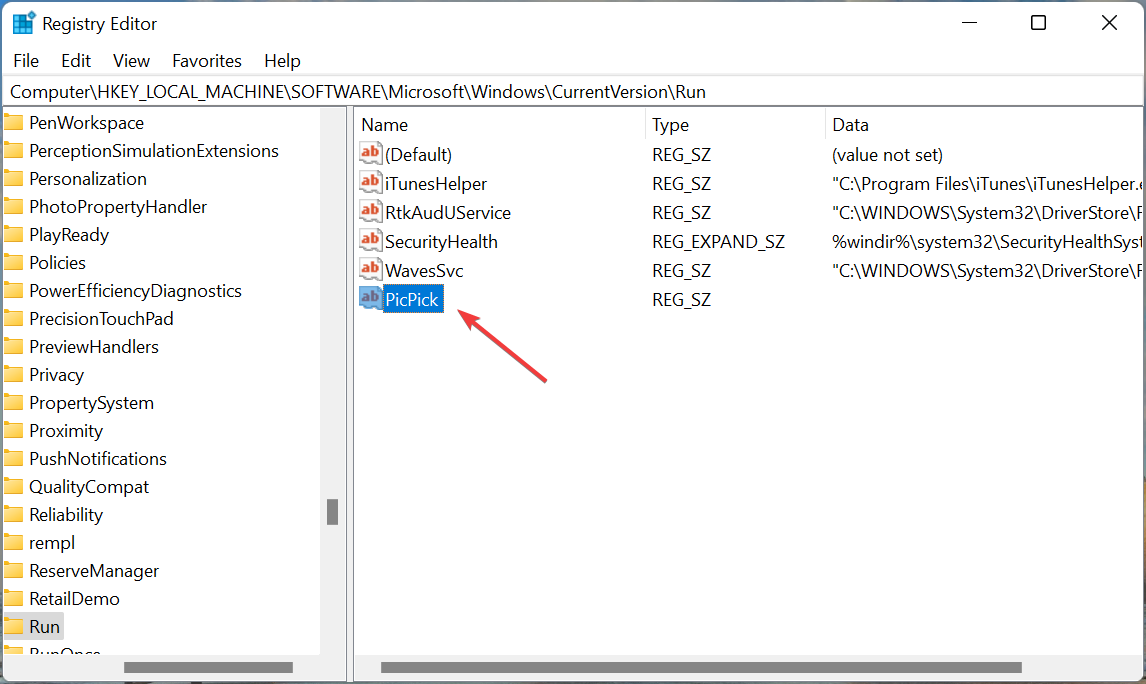
Task: Open the Edit menu
Action: point(76,61)
